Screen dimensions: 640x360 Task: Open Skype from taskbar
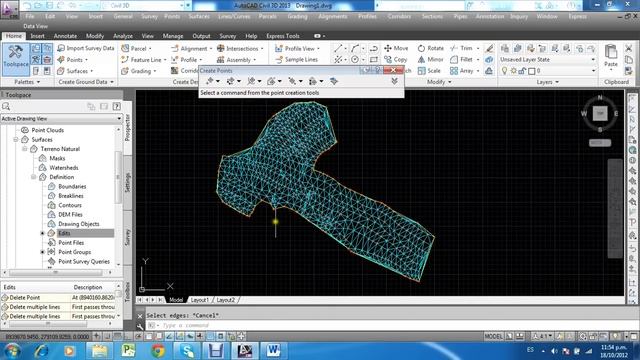[187, 351]
